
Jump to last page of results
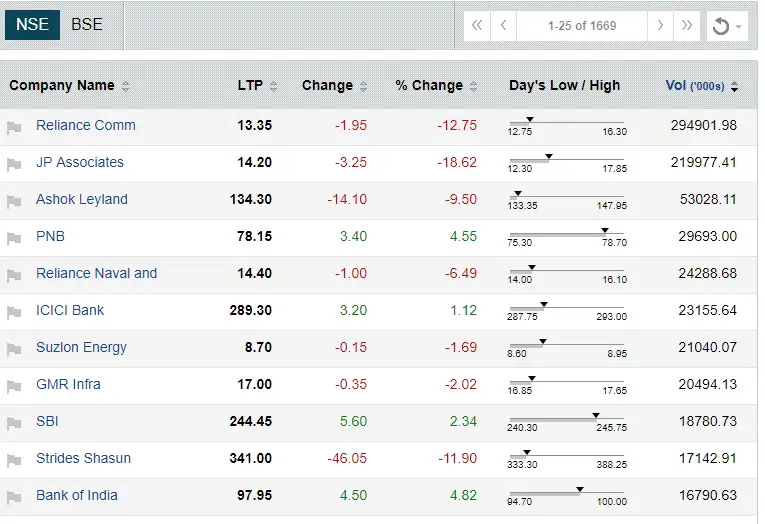(x=686, y=25)
